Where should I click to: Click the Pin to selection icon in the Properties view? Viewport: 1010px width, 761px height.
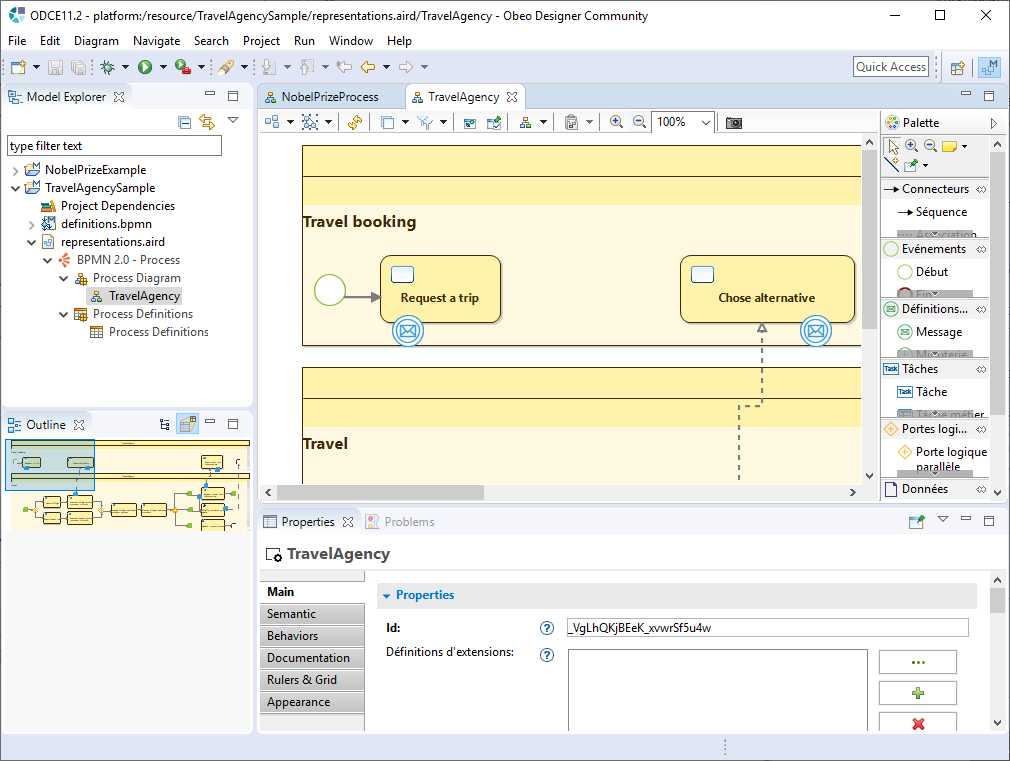917,521
